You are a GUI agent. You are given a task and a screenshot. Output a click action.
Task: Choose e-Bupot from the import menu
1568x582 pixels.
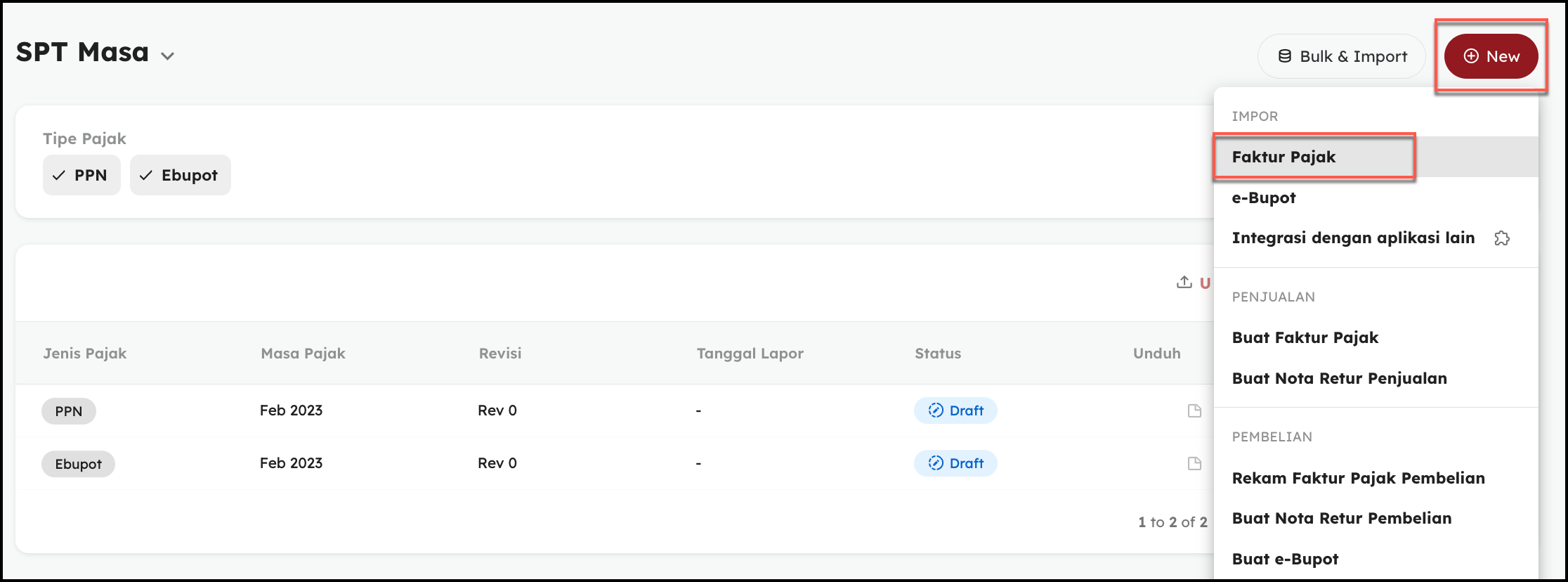click(1264, 198)
